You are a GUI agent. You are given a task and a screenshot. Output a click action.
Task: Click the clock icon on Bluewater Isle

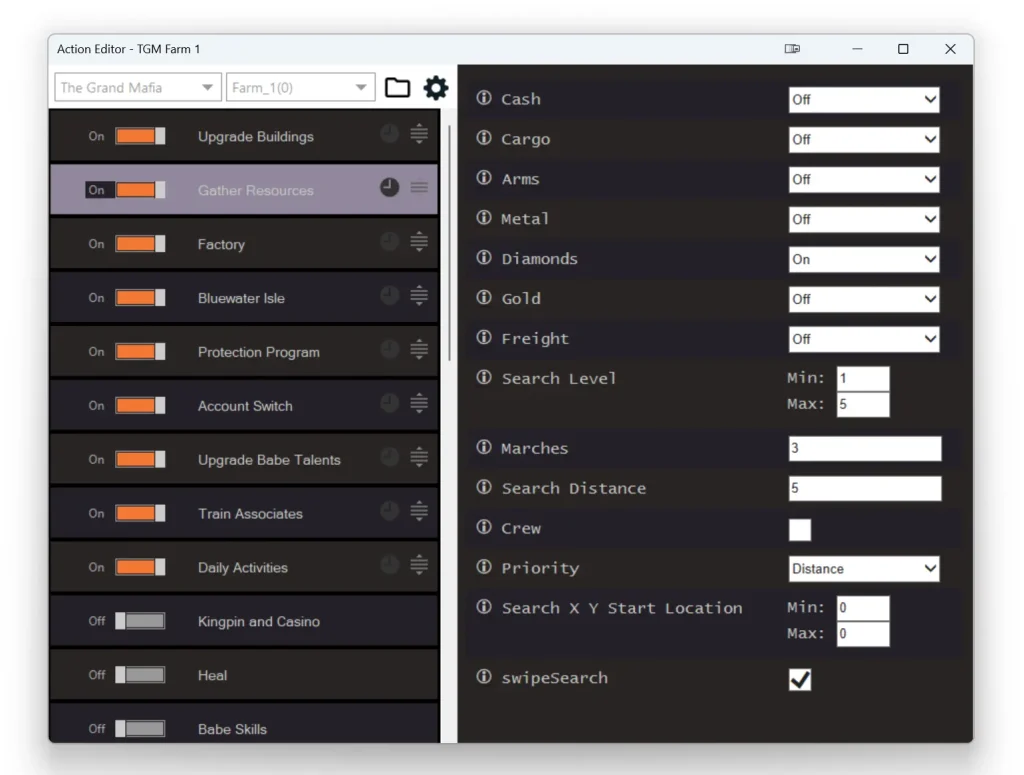389,295
